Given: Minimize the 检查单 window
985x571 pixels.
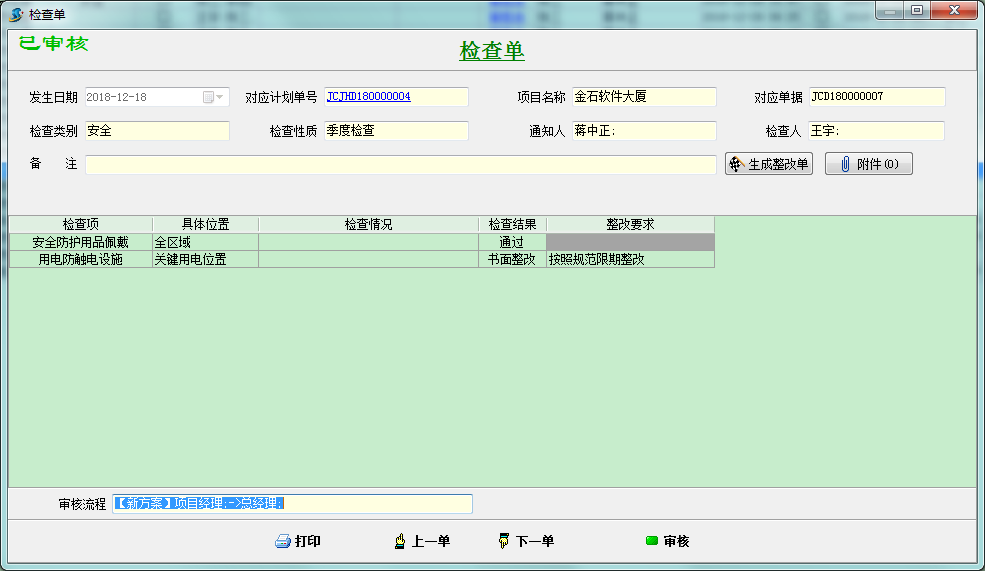Looking at the screenshot, I should (x=890, y=11).
